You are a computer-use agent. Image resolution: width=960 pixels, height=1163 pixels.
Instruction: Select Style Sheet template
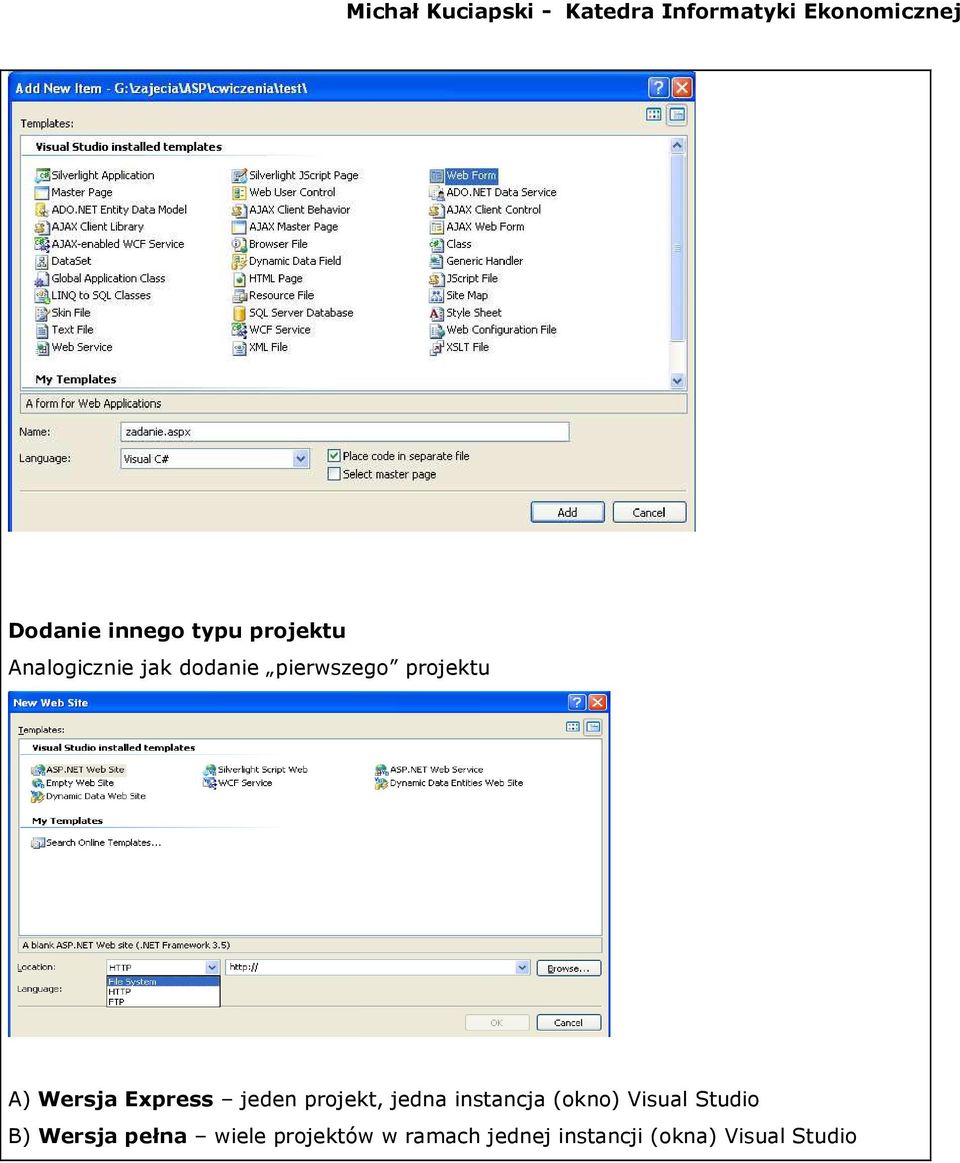pyautogui.click(x=465, y=313)
